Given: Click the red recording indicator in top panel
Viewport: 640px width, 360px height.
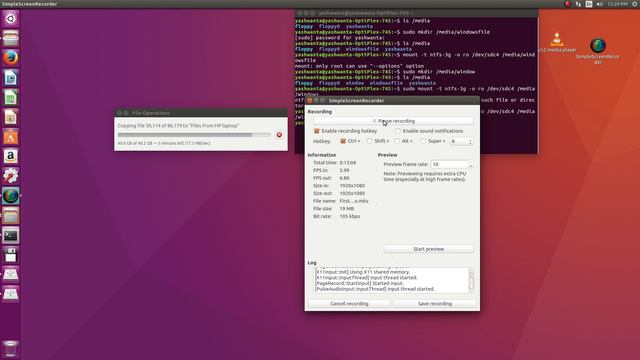Looking at the screenshot, I should tap(567, 4).
